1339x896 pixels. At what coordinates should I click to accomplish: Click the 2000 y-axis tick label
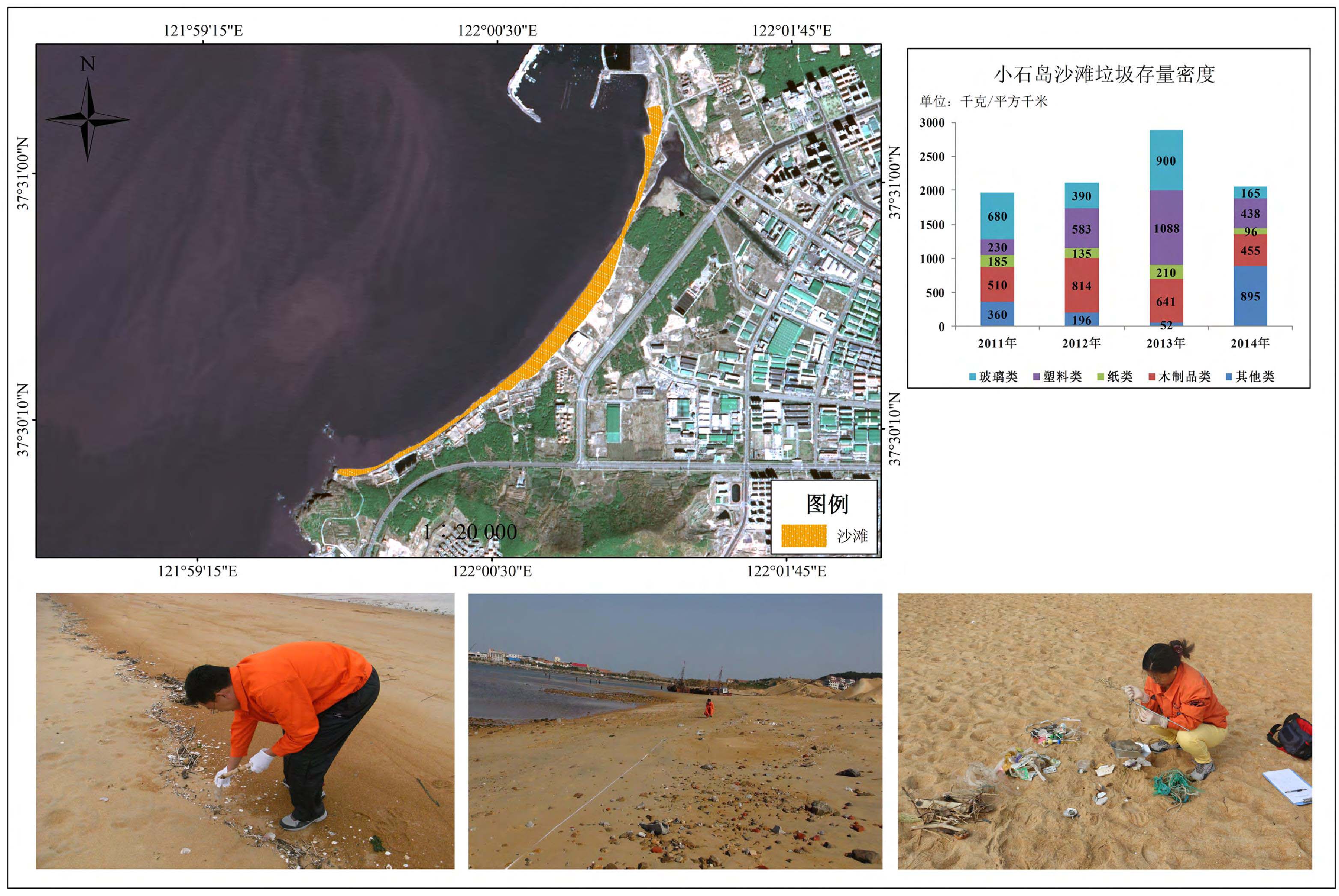point(932,191)
